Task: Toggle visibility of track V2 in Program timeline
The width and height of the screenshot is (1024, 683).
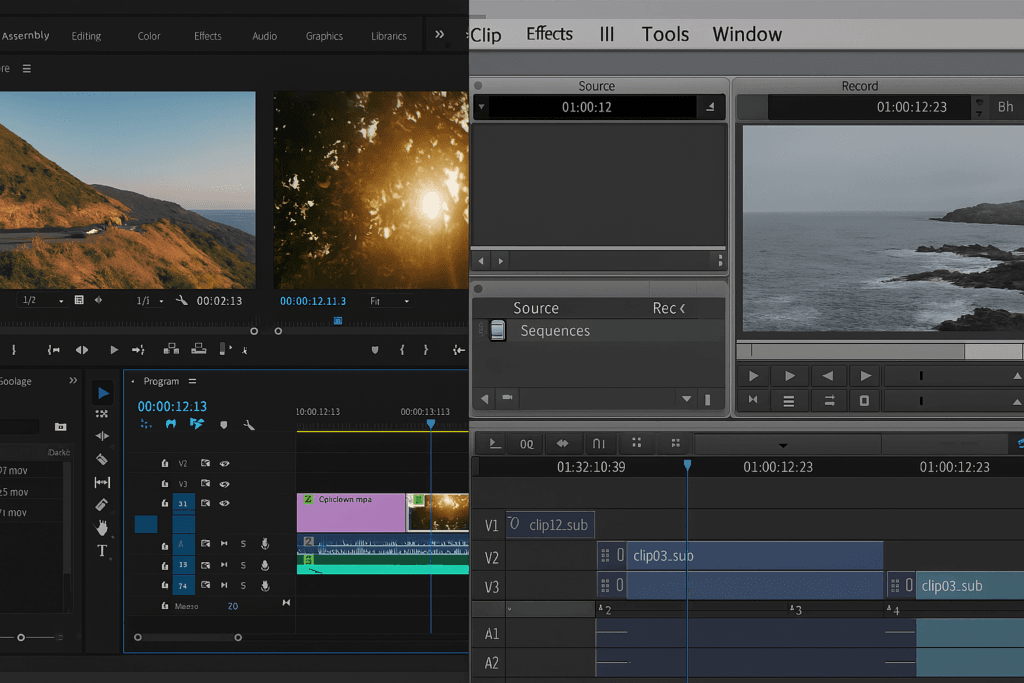Action: coord(223,462)
